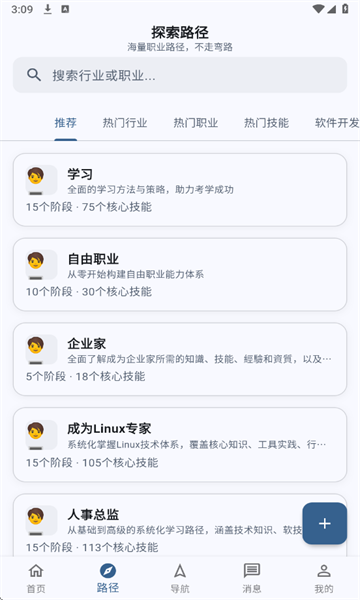The width and height of the screenshot is (360, 600).
Task: Open the 热门技能 tab
Action: (266, 123)
